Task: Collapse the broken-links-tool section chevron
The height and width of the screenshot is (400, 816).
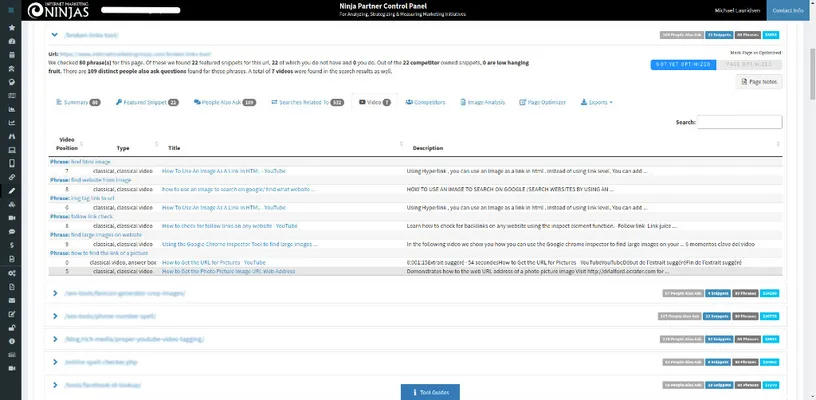Action: click(55, 33)
